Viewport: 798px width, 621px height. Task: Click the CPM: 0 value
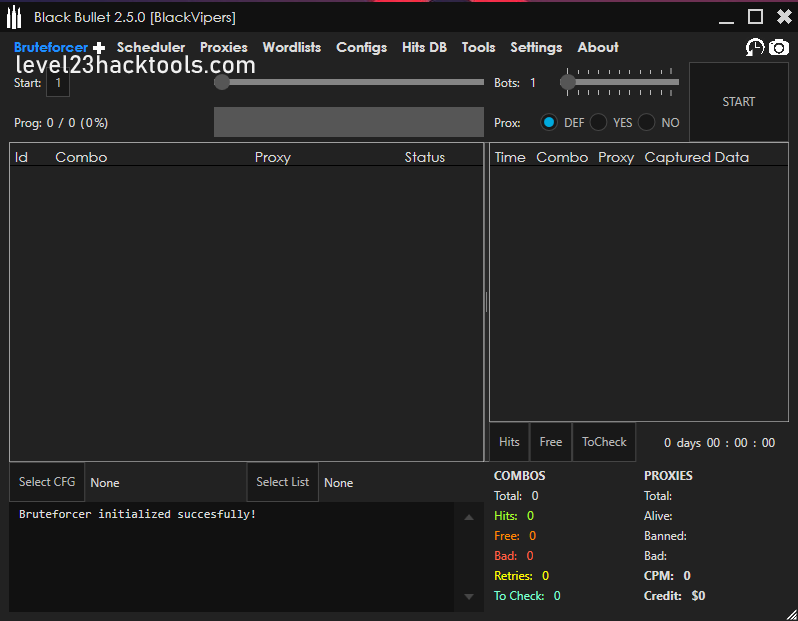667,576
